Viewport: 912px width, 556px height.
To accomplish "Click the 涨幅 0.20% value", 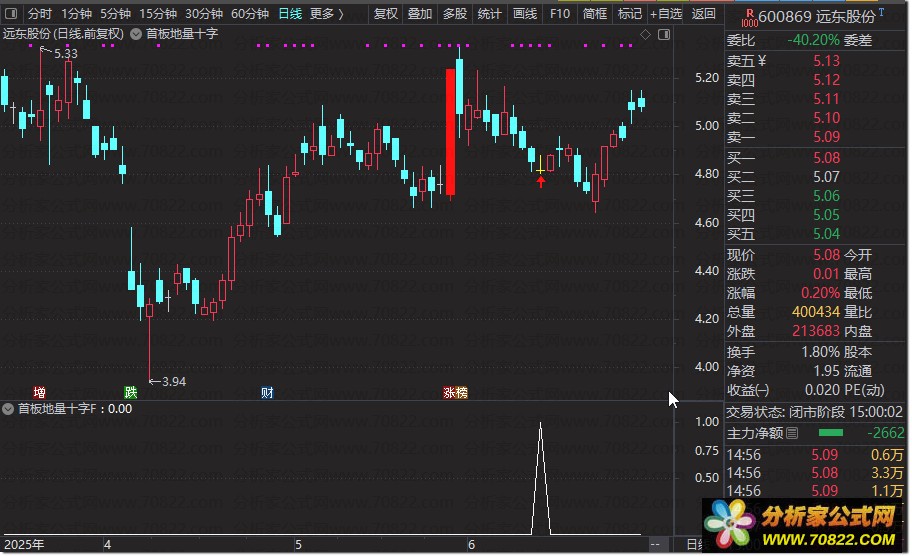I will 820,293.
